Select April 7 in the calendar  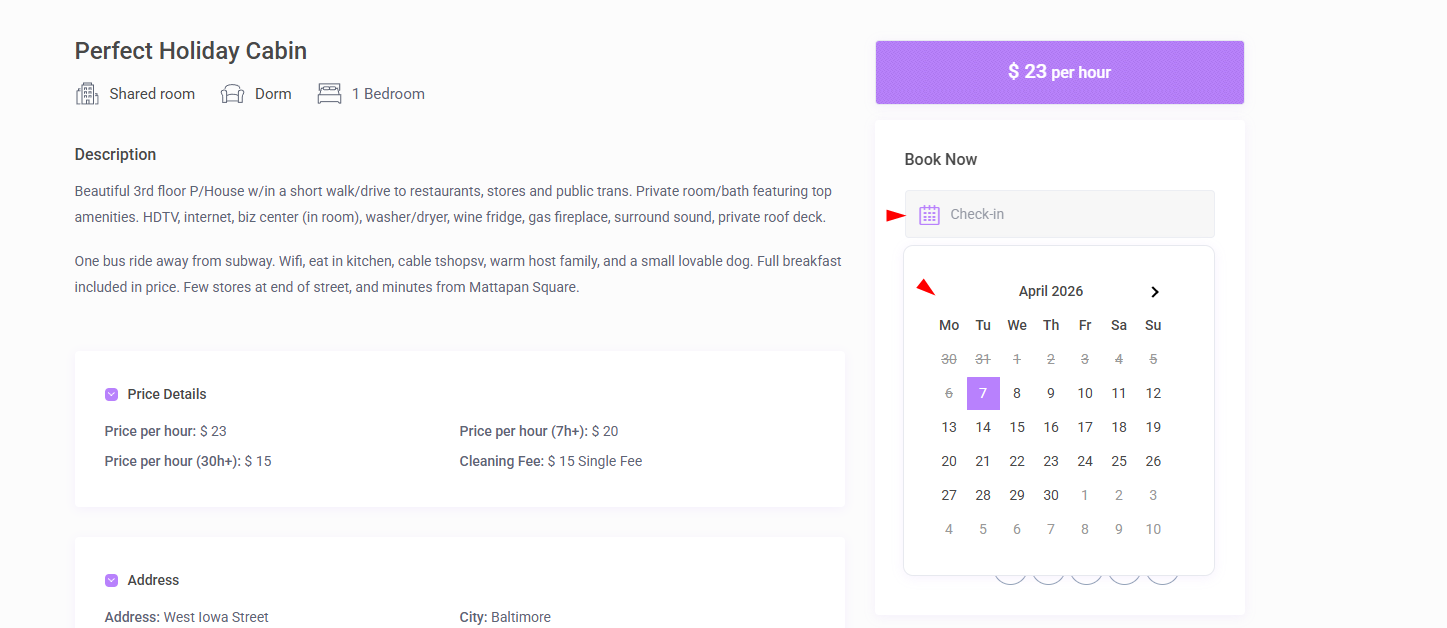coord(983,393)
